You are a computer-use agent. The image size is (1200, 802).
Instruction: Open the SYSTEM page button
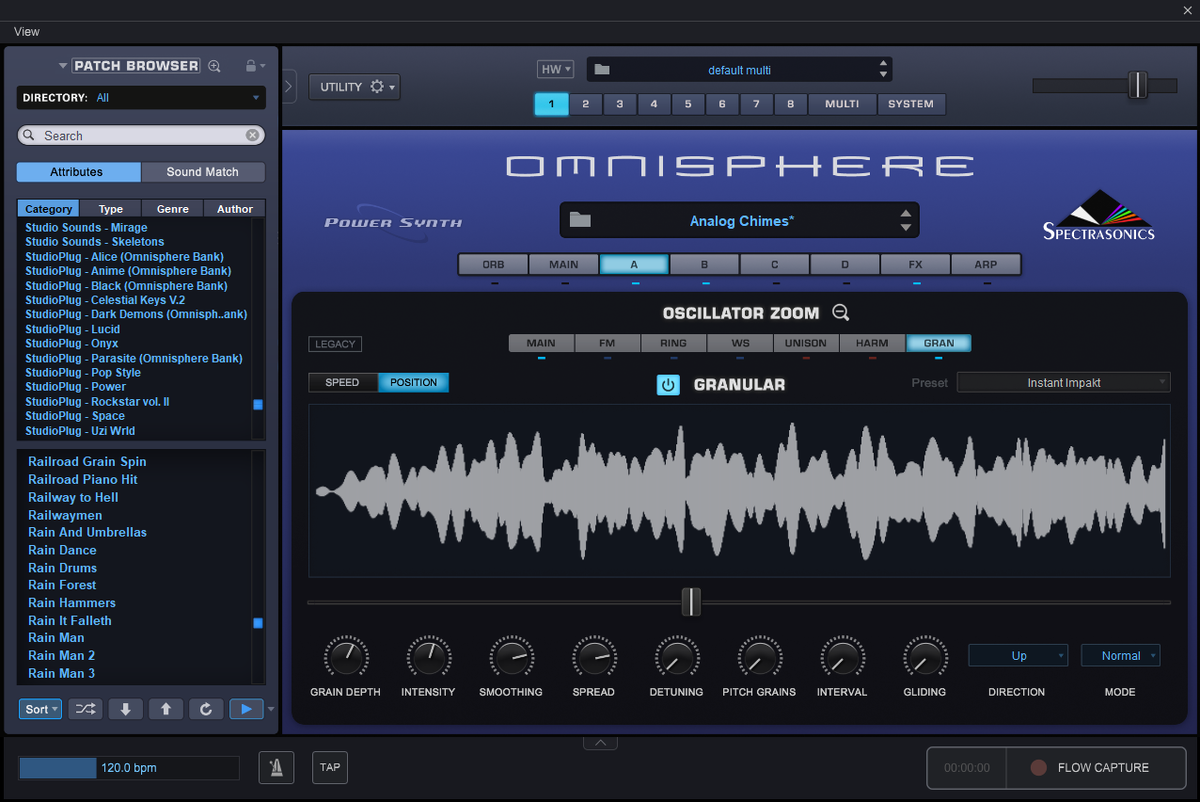pyautogui.click(x=911, y=104)
